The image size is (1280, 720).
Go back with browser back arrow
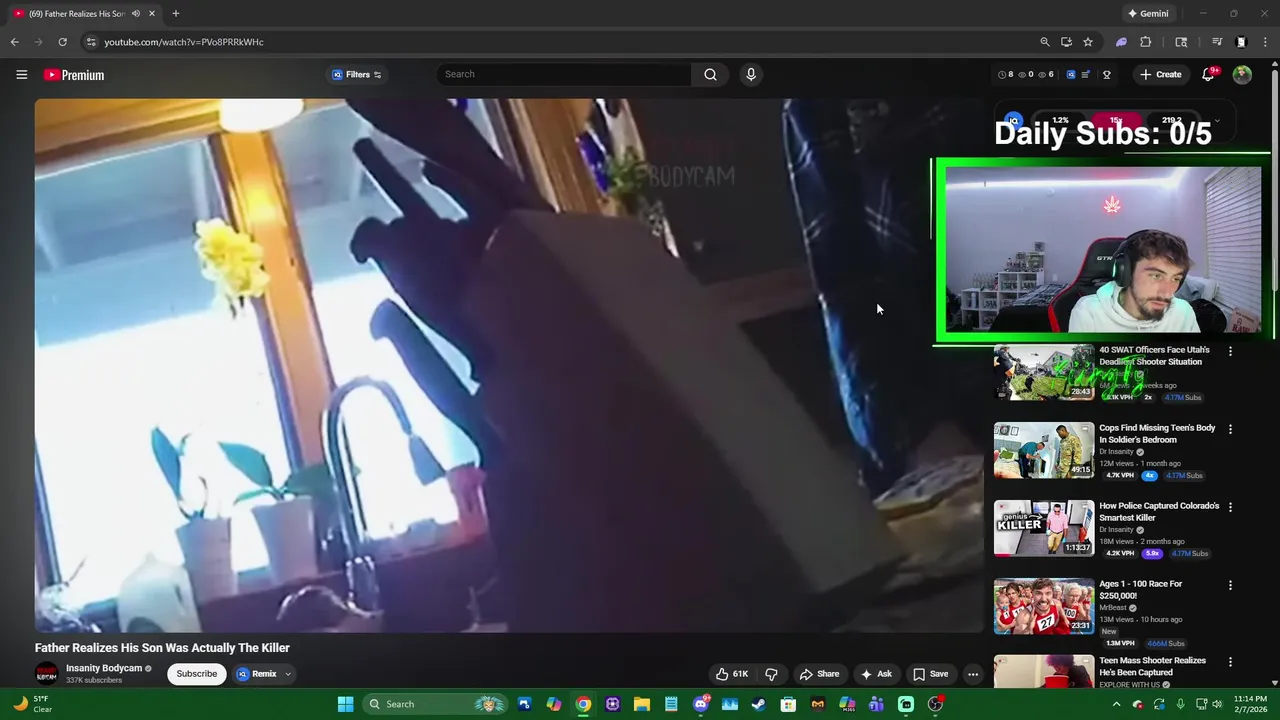tap(14, 42)
